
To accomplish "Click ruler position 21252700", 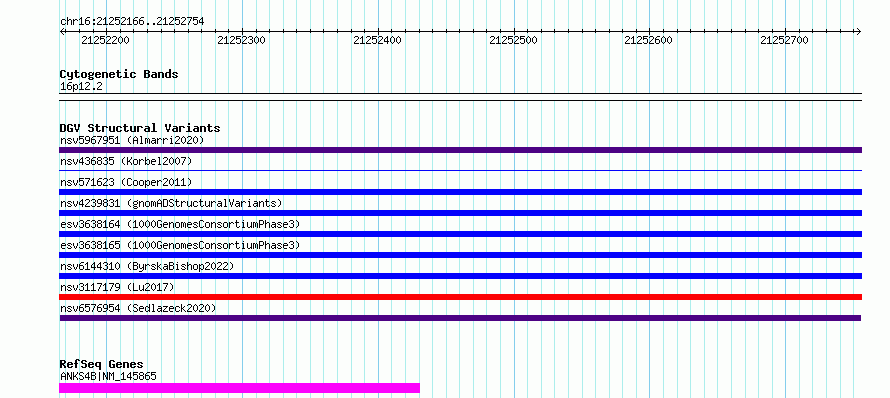I will (x=784, y=40).
